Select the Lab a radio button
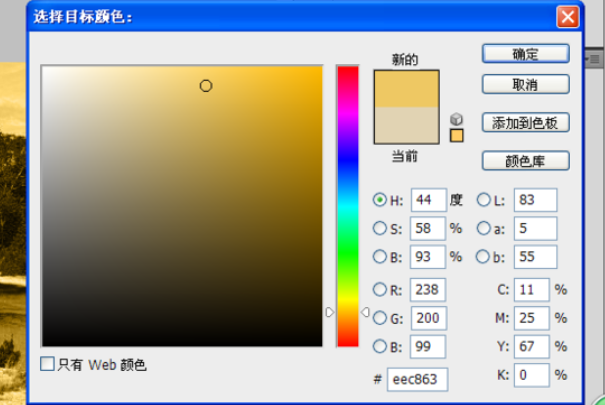 point(483,228)
